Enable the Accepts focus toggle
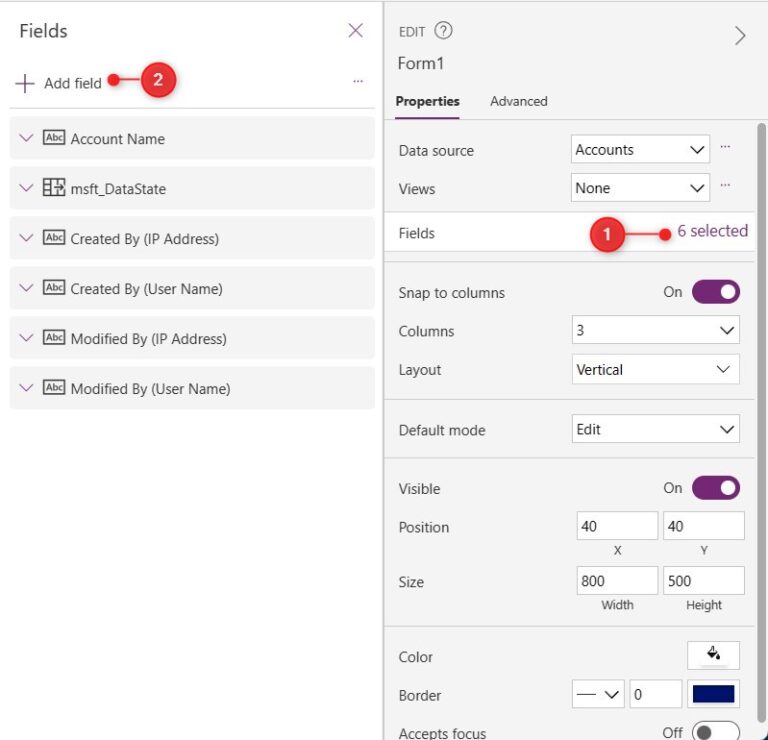Viewport: 768px width, 740px height. [x=715, y=732]
